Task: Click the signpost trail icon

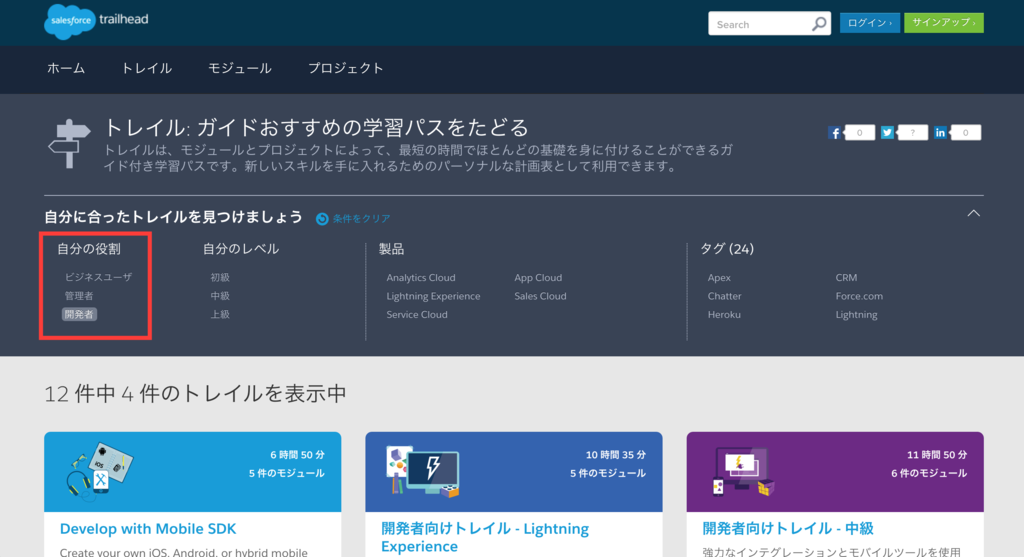Action: 69,144
